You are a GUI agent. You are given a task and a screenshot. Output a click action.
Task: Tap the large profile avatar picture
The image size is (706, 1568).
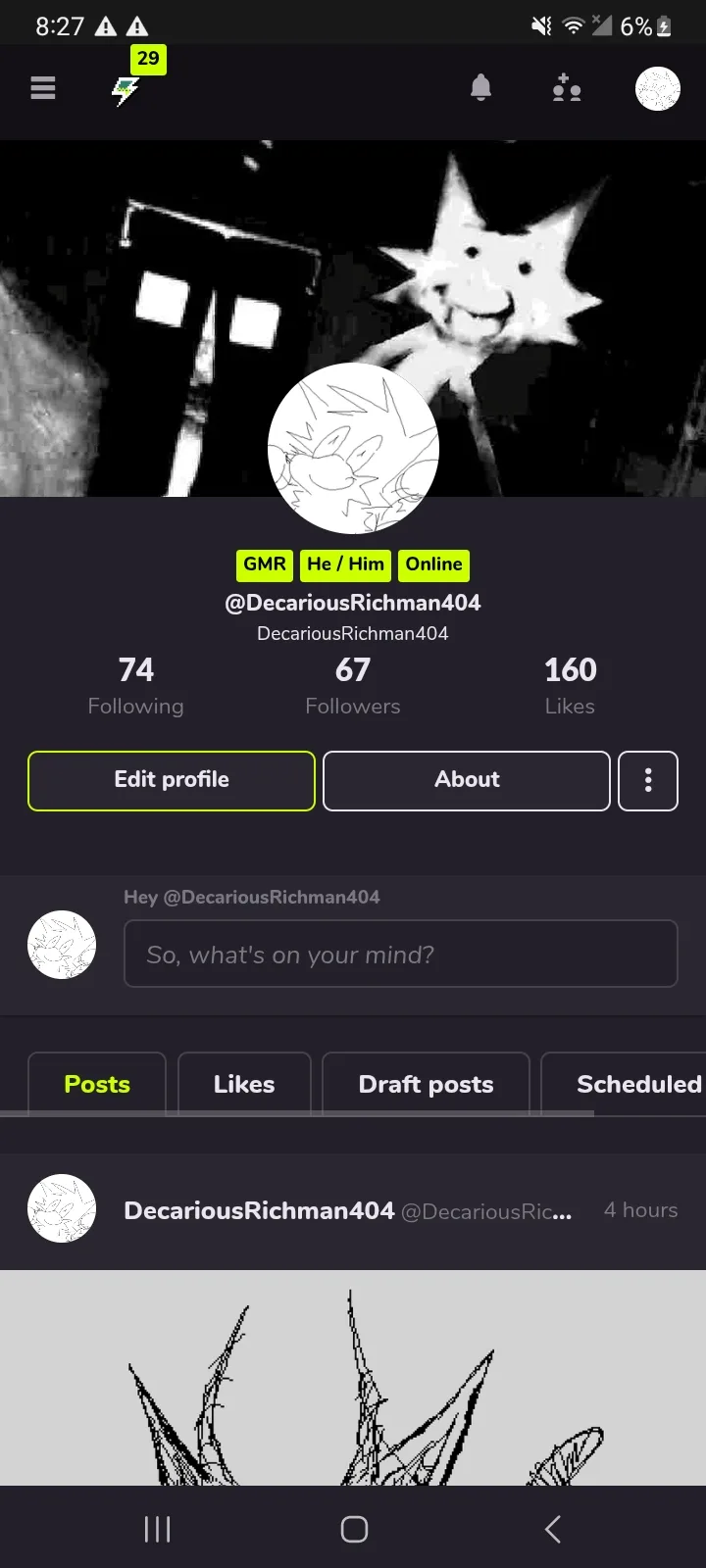coord(353,449)
